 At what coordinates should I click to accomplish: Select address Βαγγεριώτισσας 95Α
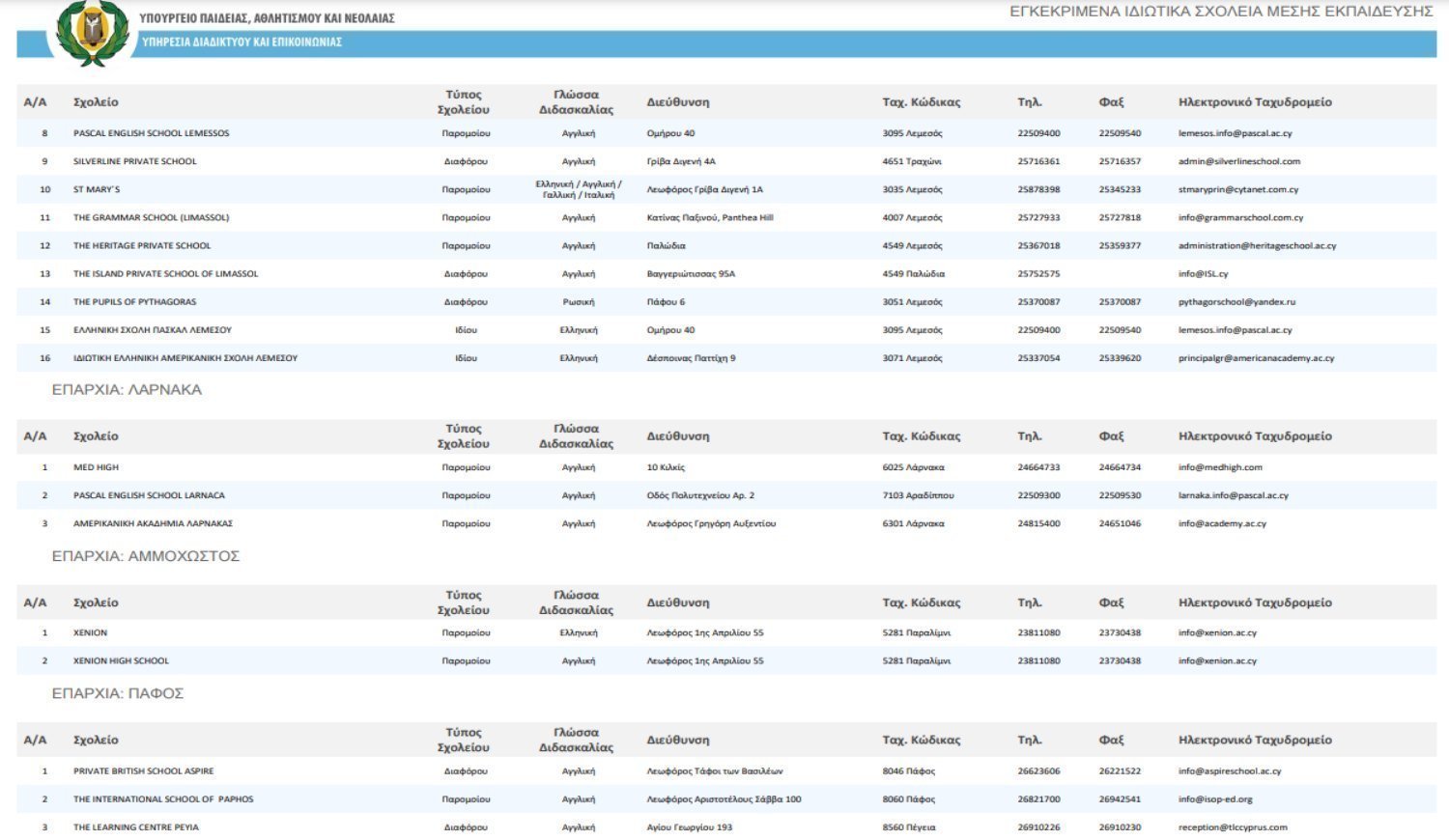(691, 273)
